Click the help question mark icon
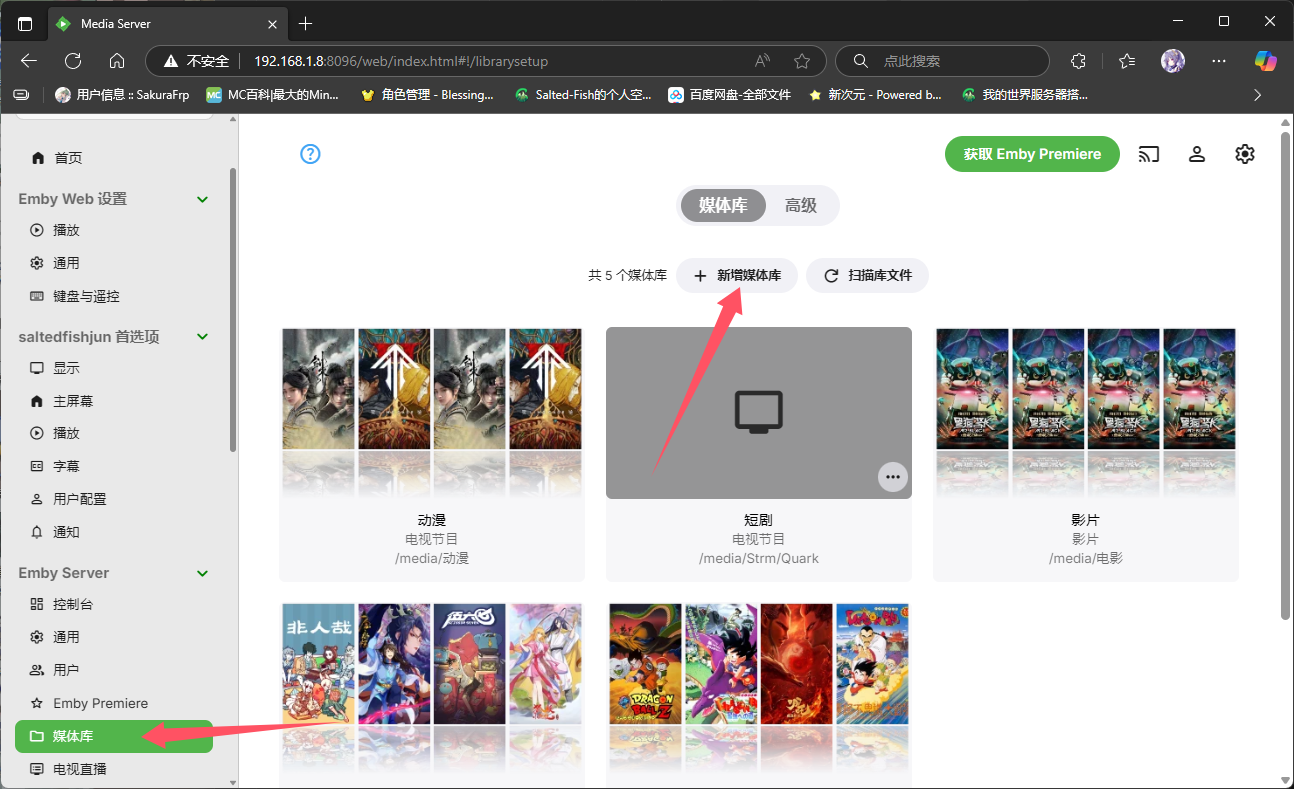Screen dimensions: 1294x789 [310, 154]
